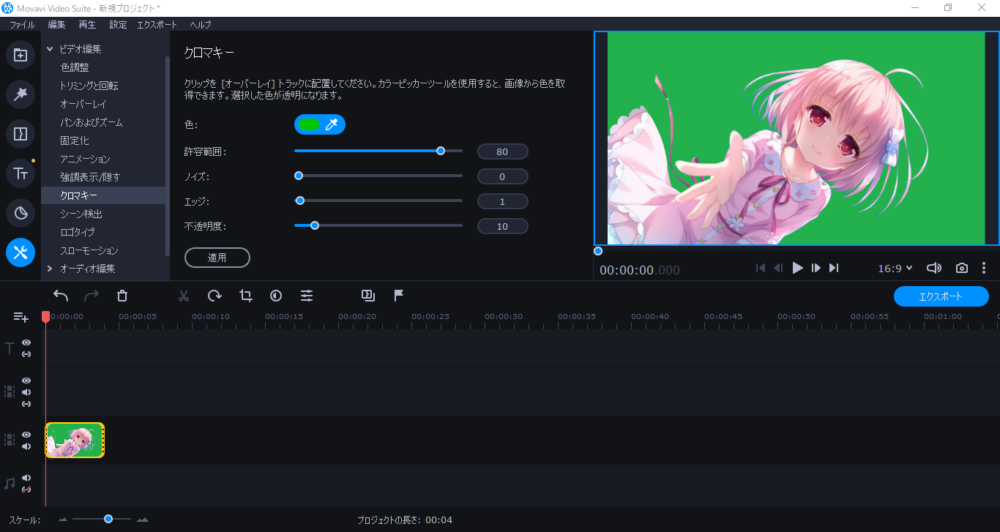Click the zoom-out scale icon
This screenshot has width=1000, height=532.
62,520
